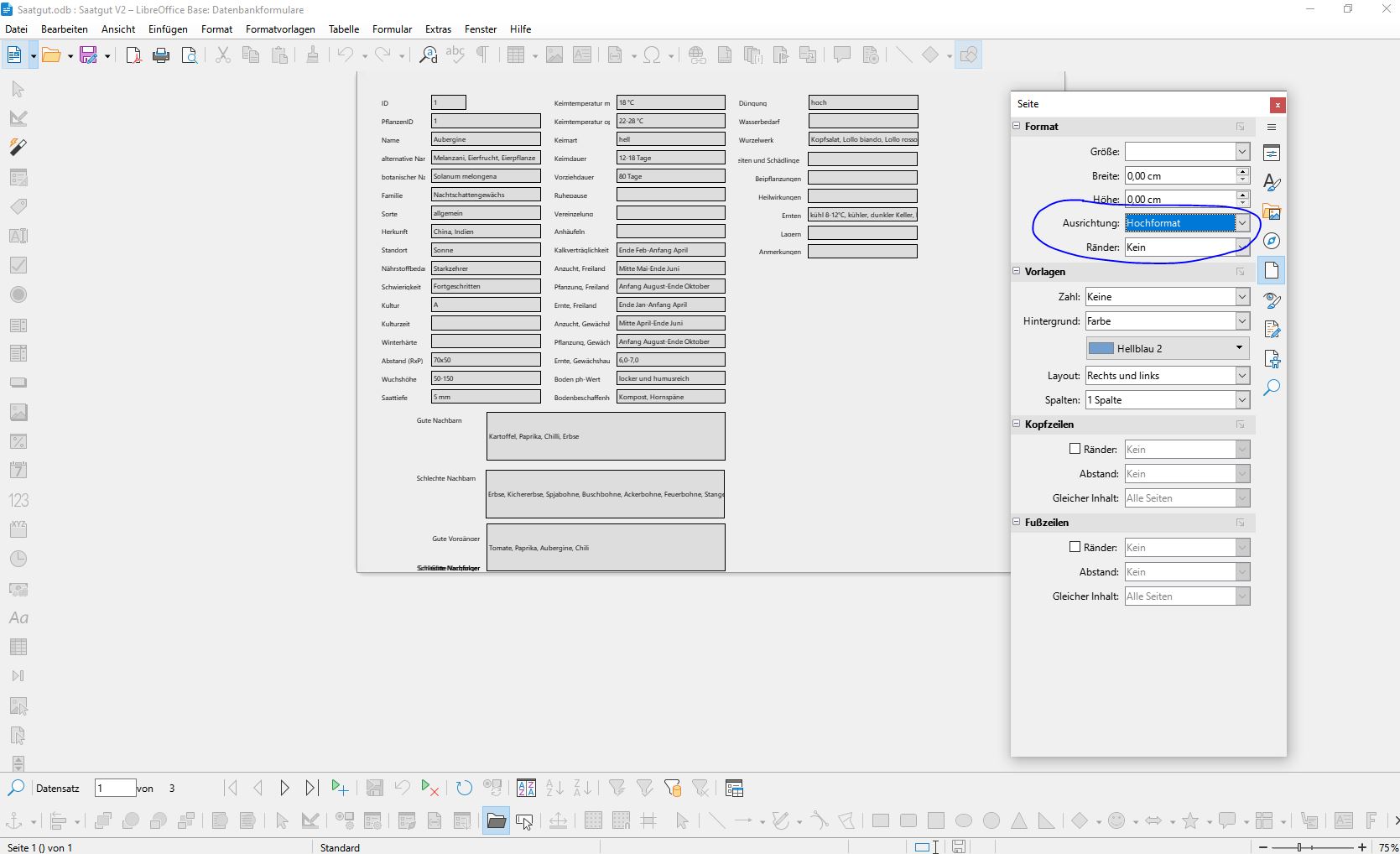
Task: Click the Datensatz number field
Action: point(115,788)
